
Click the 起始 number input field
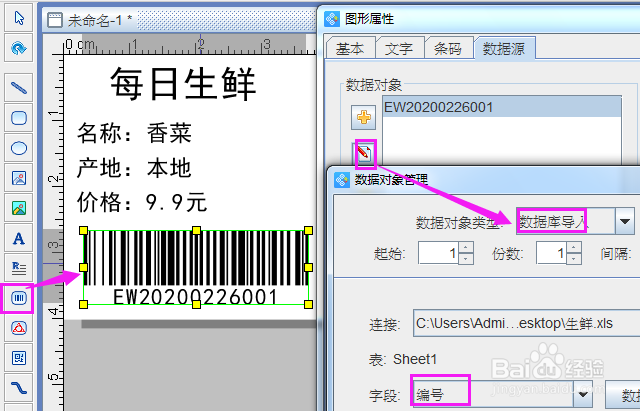(x=439, y=253)
